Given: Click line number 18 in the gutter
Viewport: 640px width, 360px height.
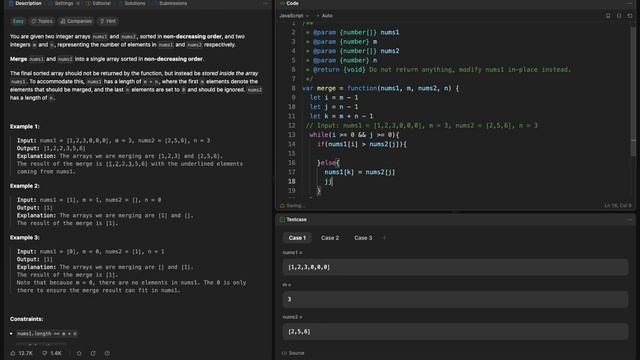Looking at the screenshot, I should (292, 181).
